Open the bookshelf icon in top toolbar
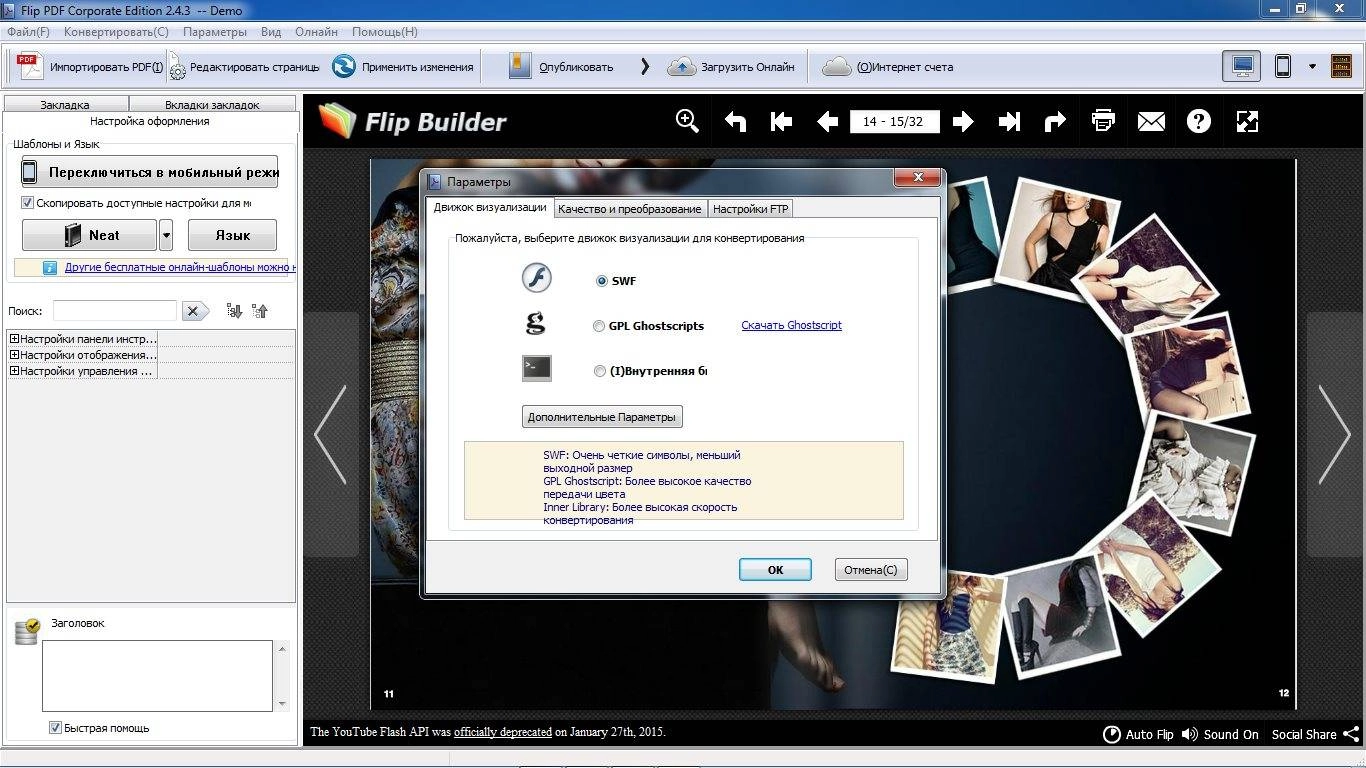 click(1341, 67)
